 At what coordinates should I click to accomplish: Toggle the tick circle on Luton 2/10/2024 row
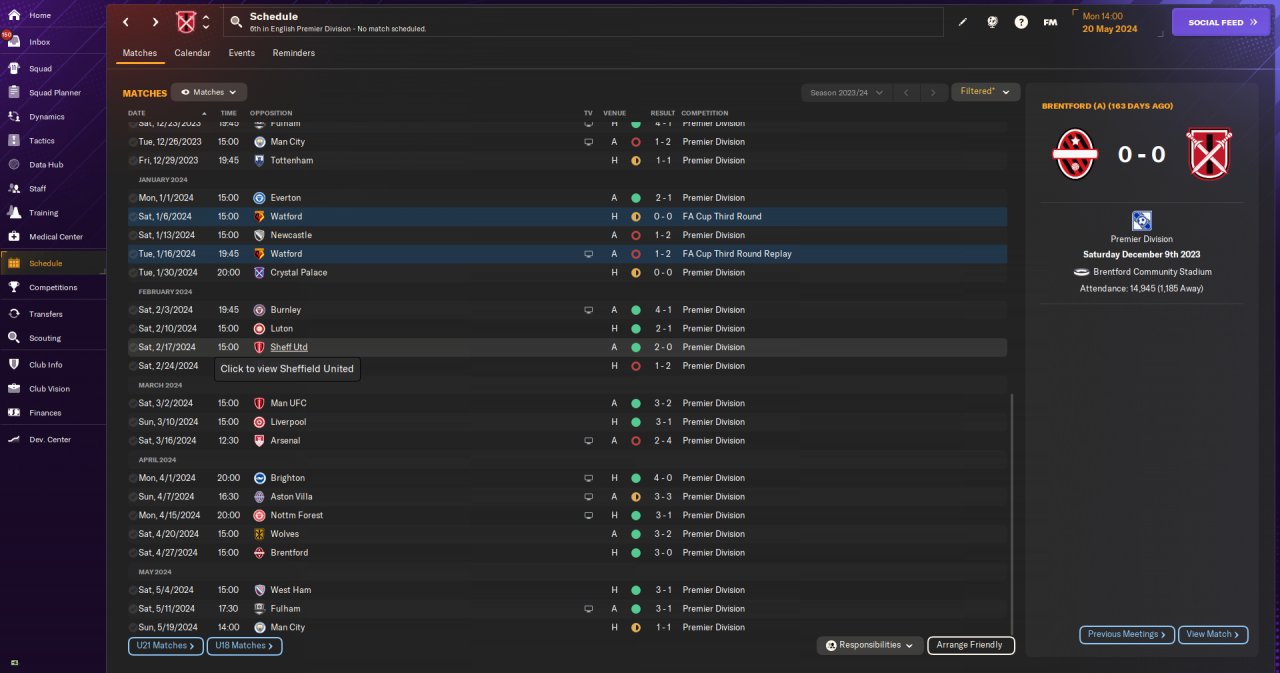click(133, 328)
